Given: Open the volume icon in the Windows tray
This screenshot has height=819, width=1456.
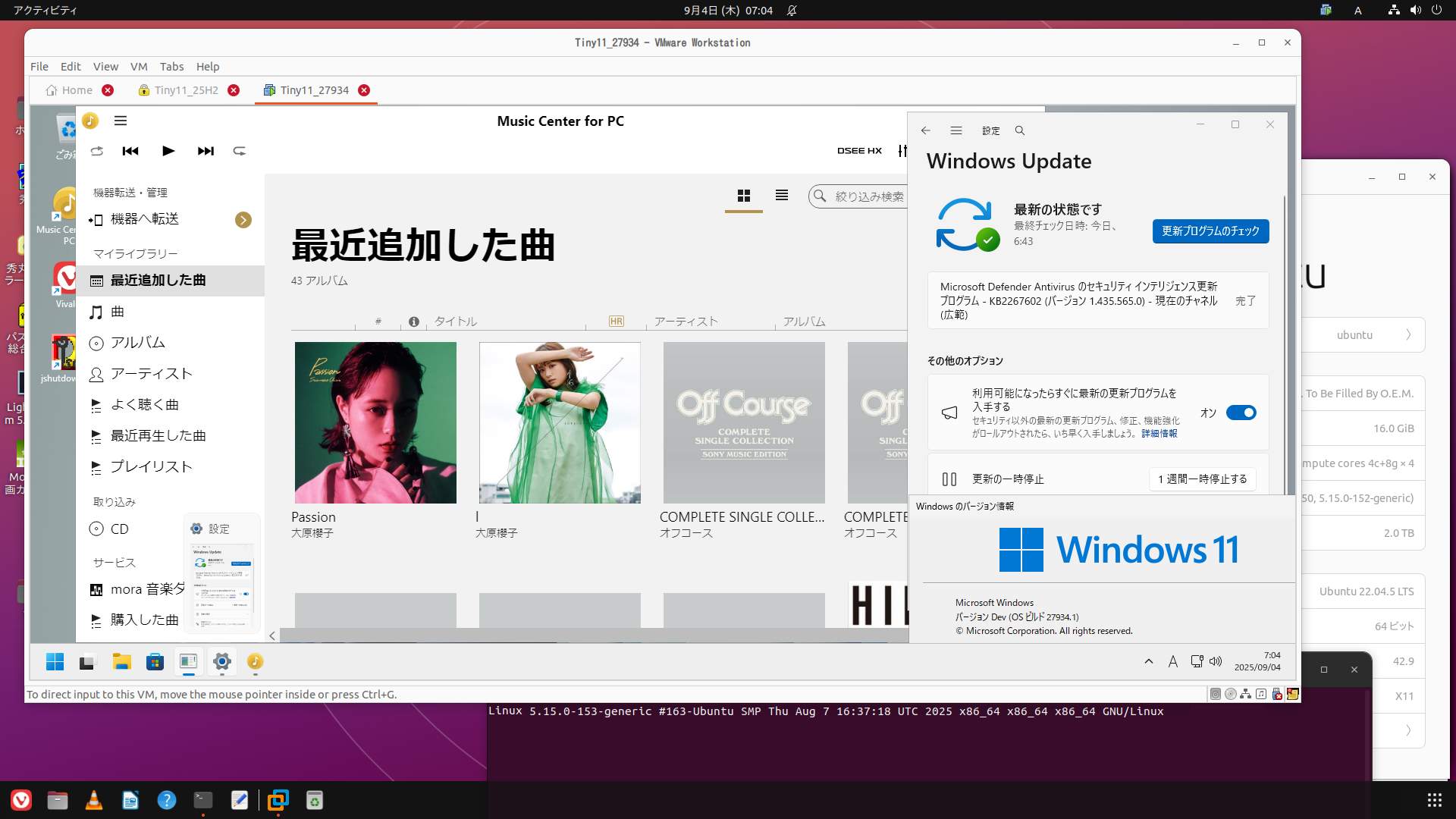Looking at the screenshot, I should click(x=1216, y=661).
